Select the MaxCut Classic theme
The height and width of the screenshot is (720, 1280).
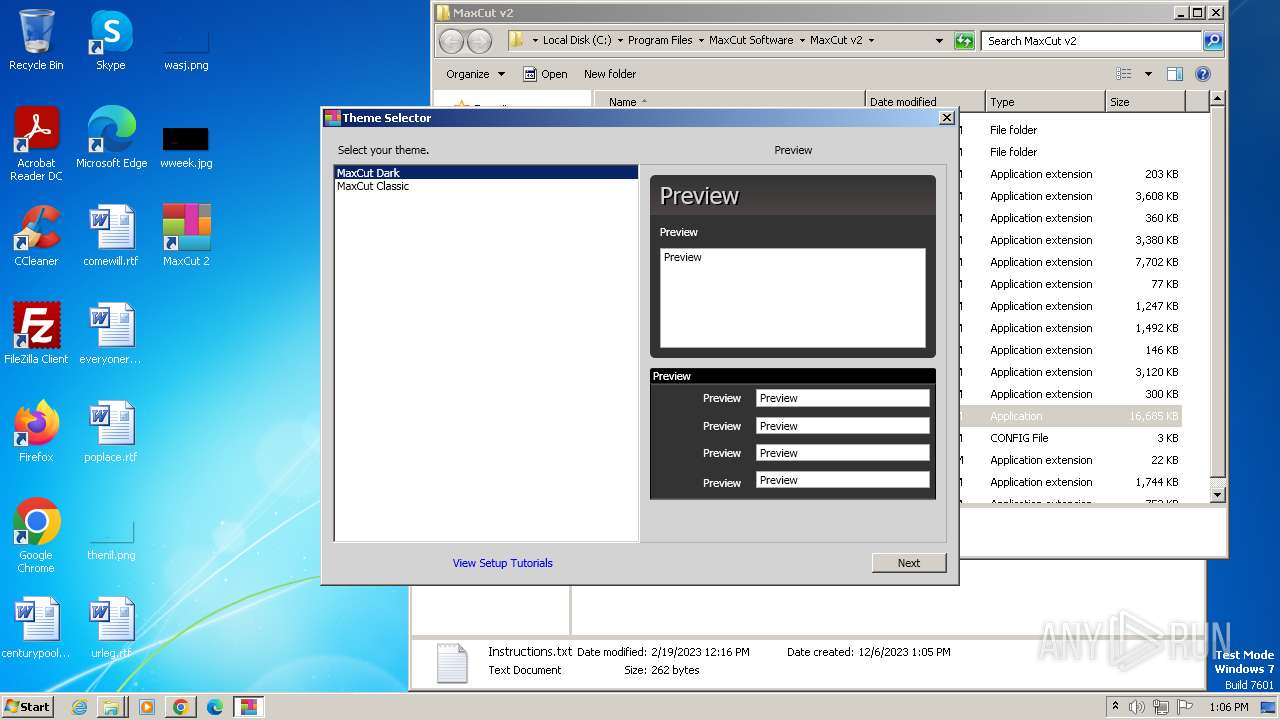(486, 186)
